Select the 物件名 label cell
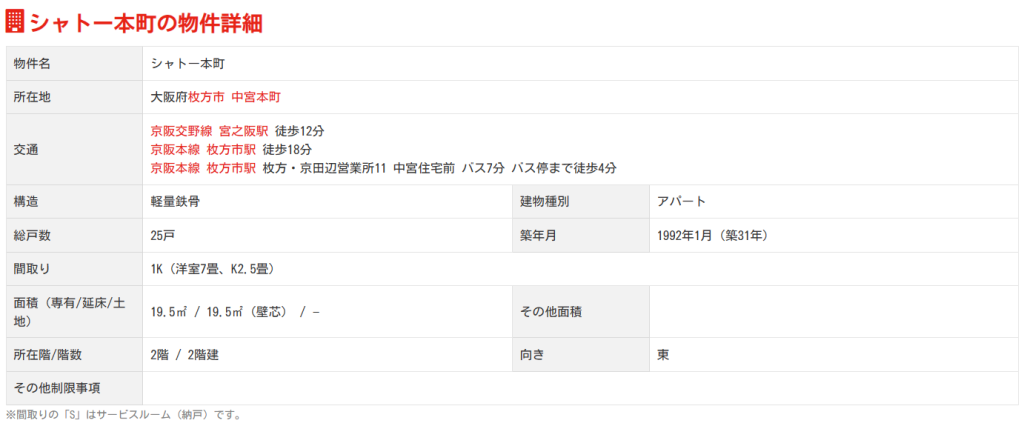1024x426 pixels. [x=32, y=63]
